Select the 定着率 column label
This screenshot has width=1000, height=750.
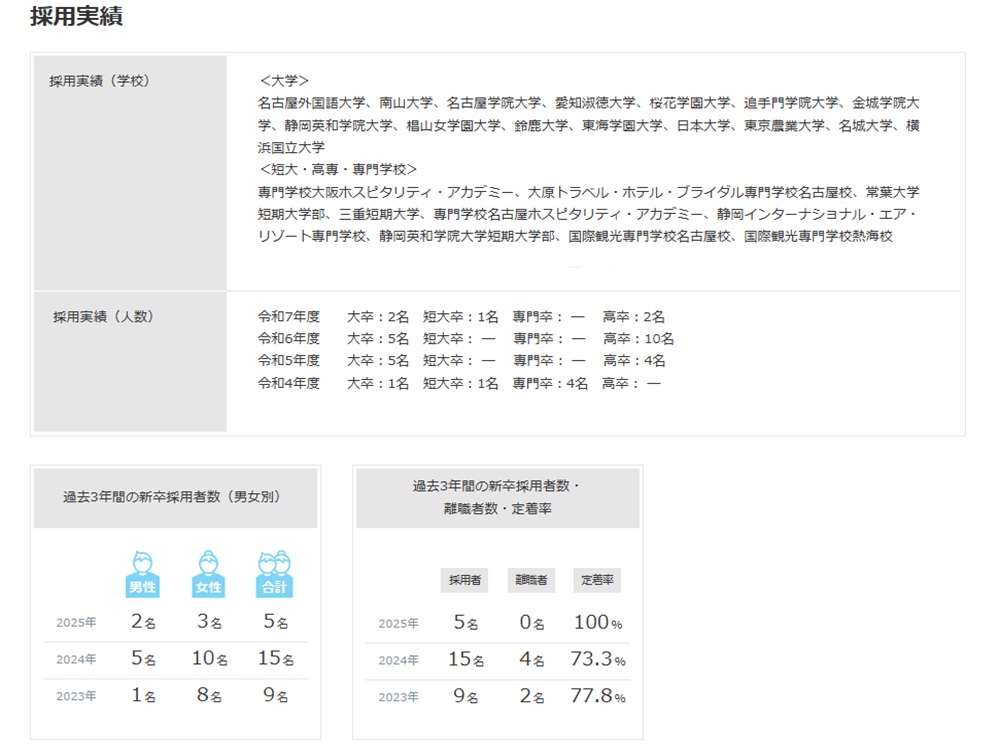[597, 581]
